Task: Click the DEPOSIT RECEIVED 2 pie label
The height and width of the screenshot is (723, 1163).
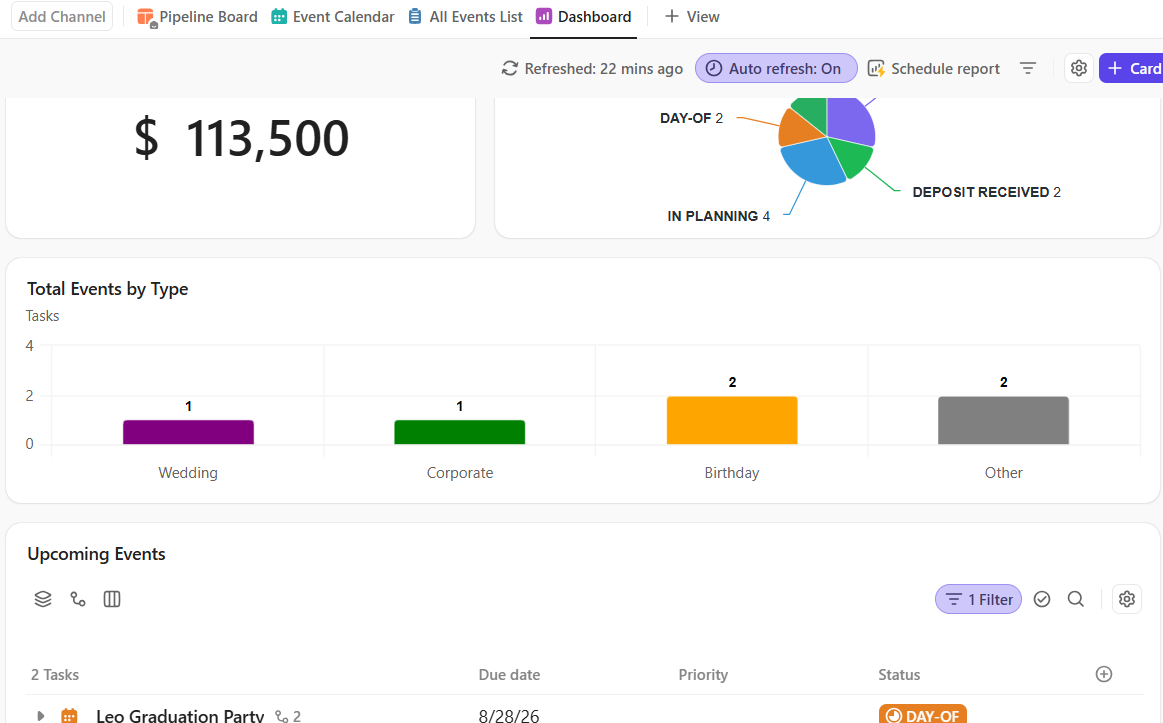Action: click(986, 192)
